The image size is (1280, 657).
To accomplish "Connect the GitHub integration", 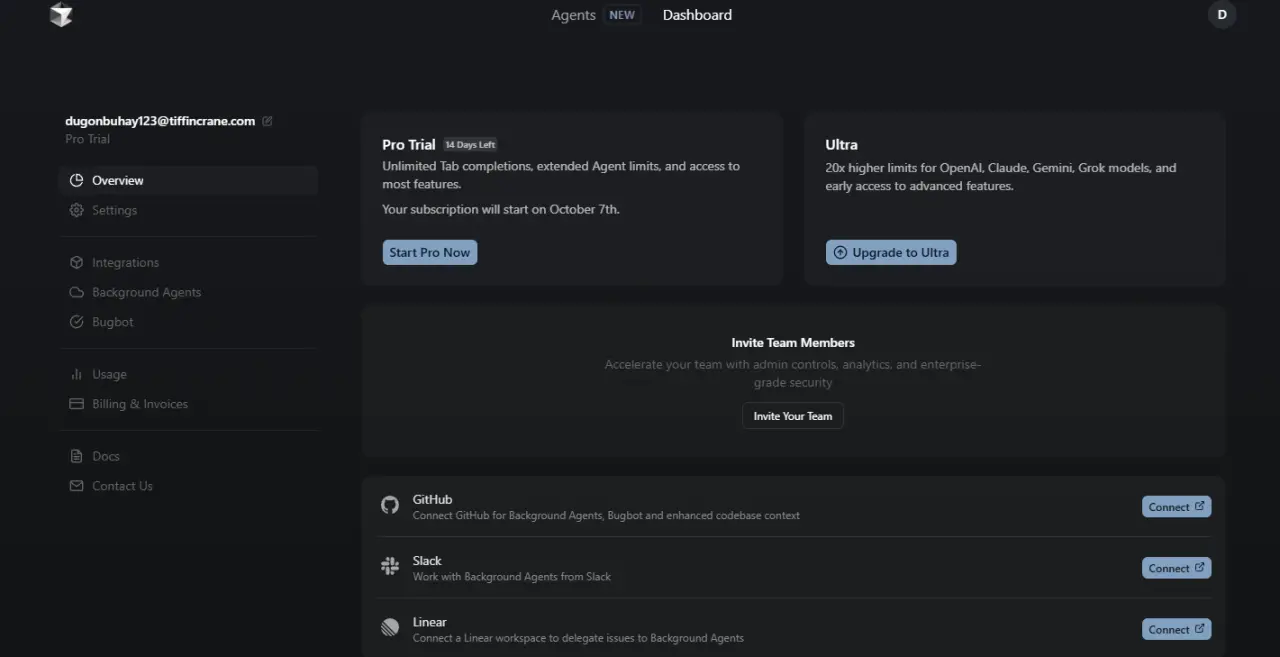I will pos(1176,507).
